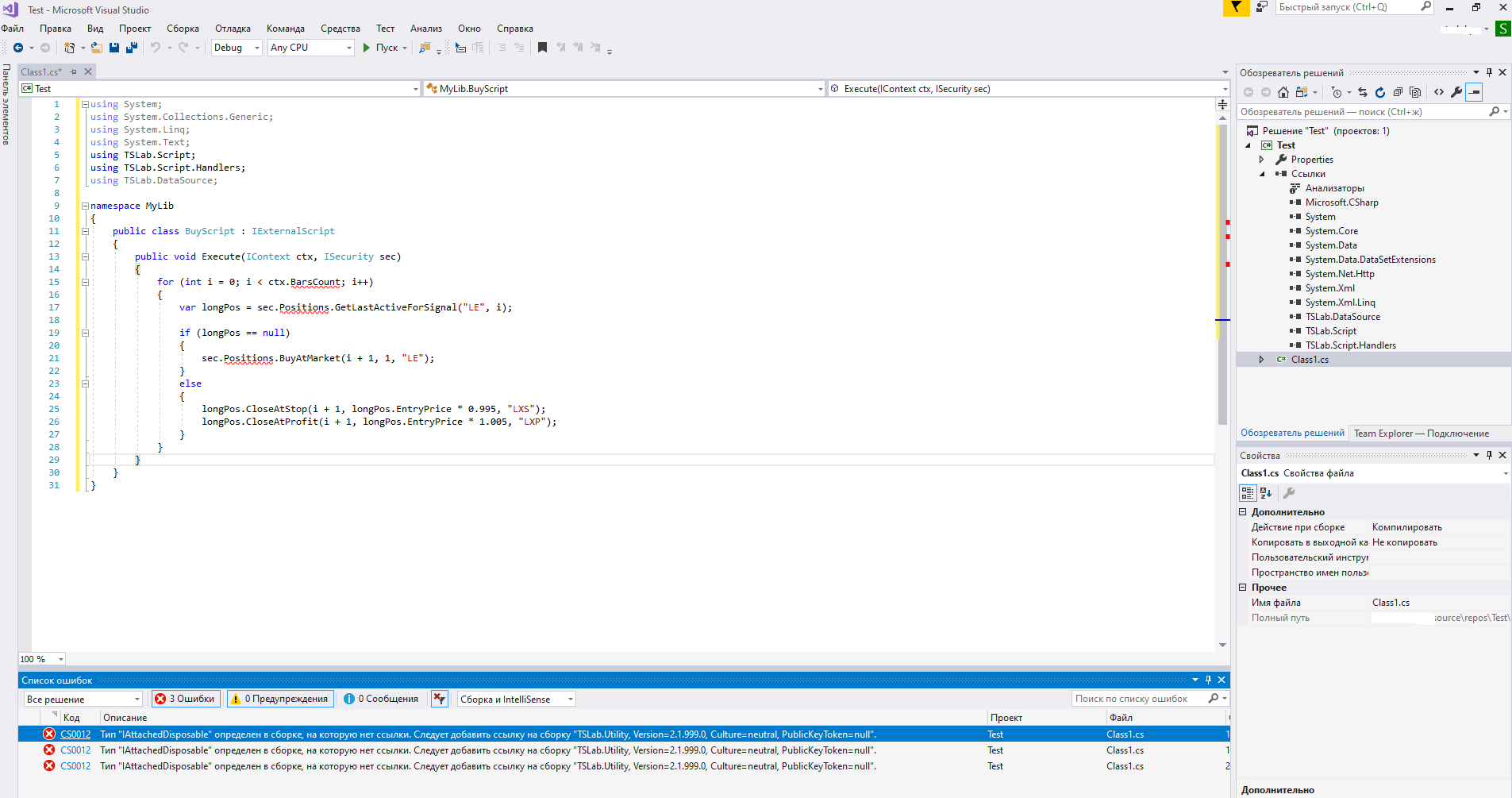This screenshot has height=798, width=1512.
Task: Open the first CS0012 error code link
Action: (x=75, y=734)
